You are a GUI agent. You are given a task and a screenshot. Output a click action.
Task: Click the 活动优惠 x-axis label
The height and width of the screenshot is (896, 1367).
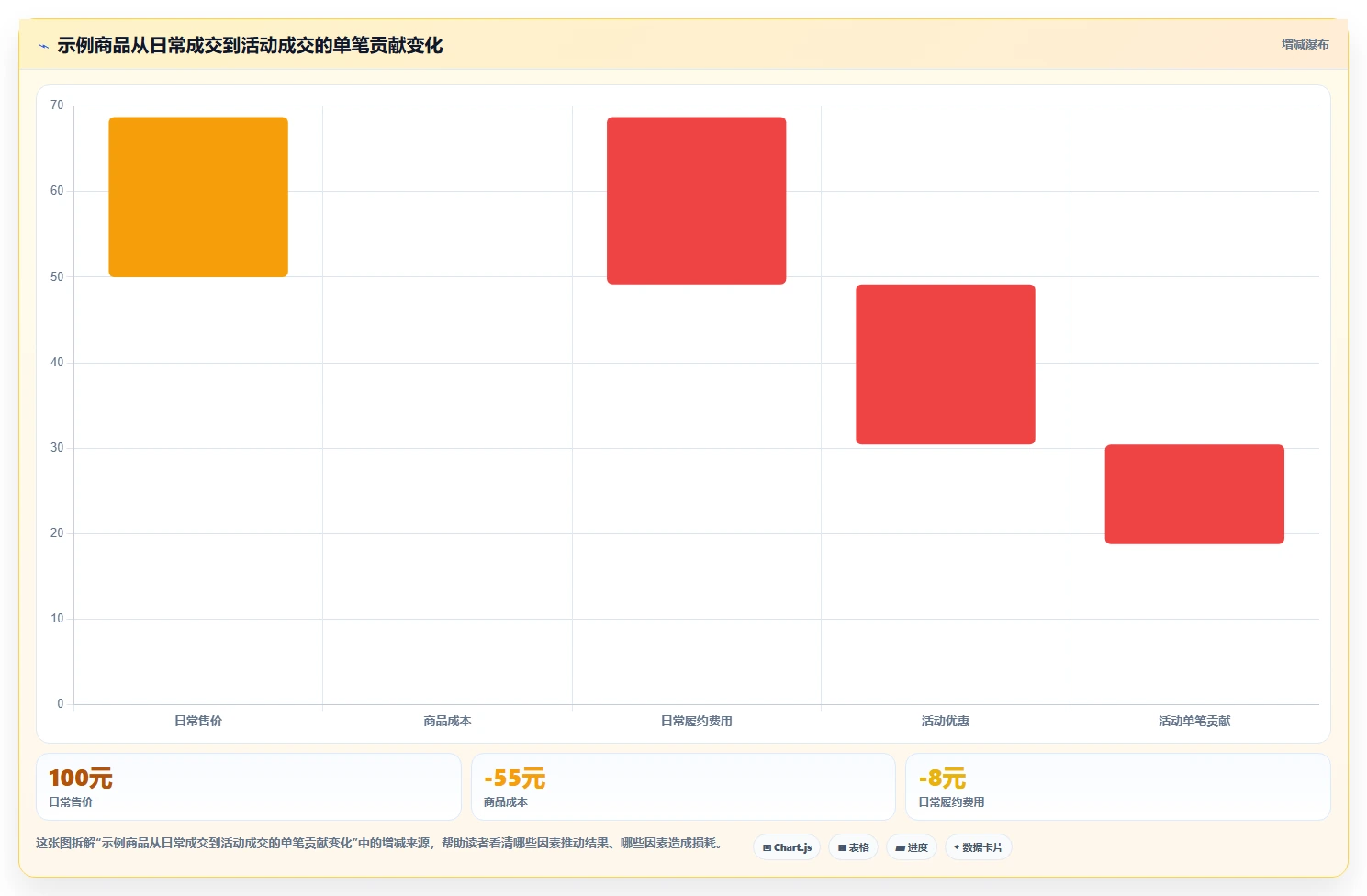pyautogui.click(x=946, y=721)
